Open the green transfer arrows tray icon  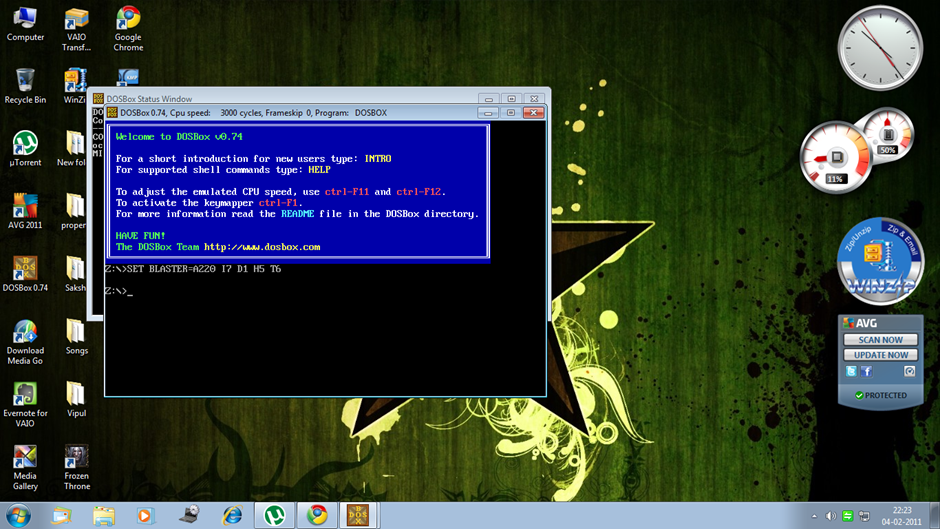click(x=847, y=516)
